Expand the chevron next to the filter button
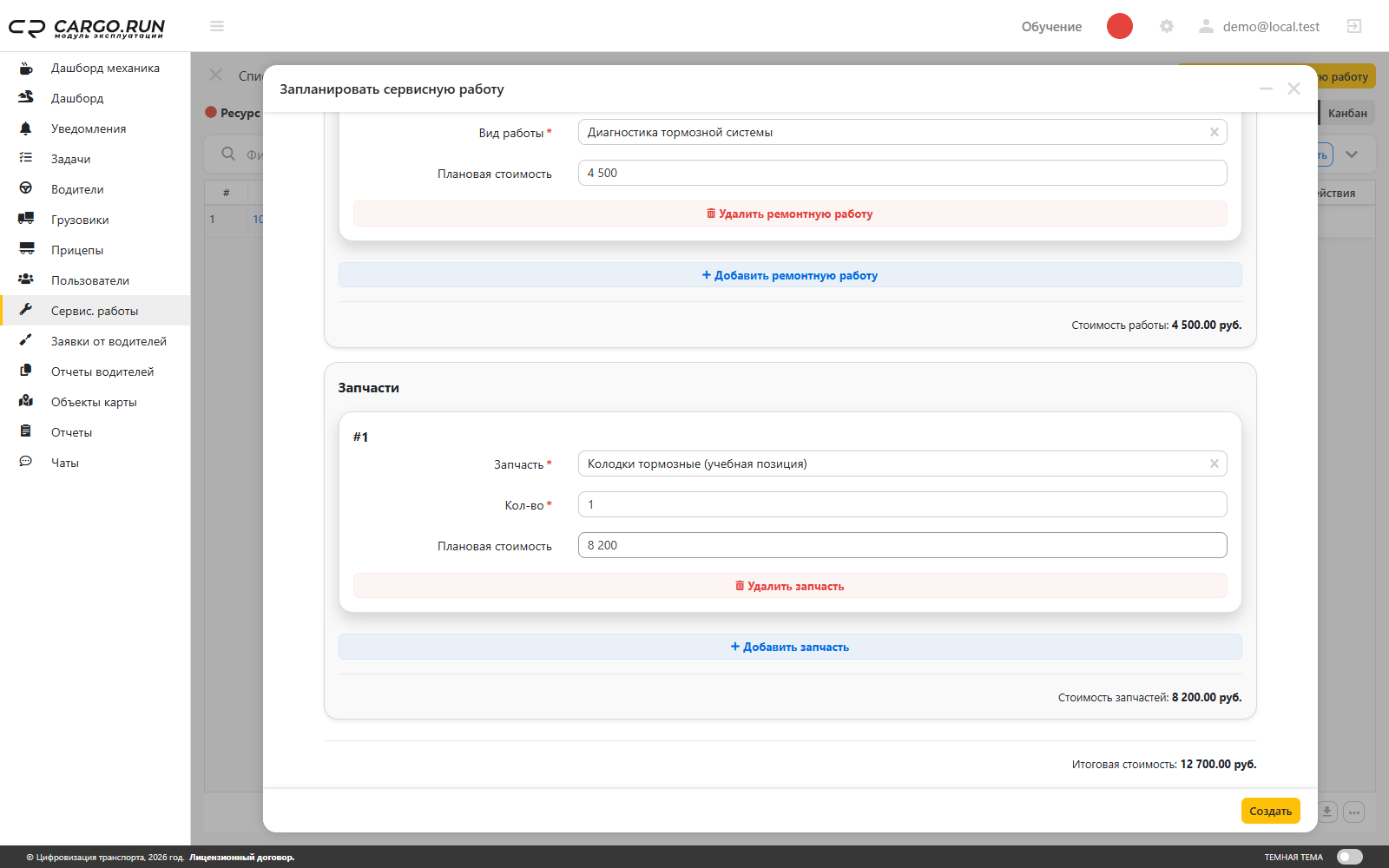 tap(1352, 155)
